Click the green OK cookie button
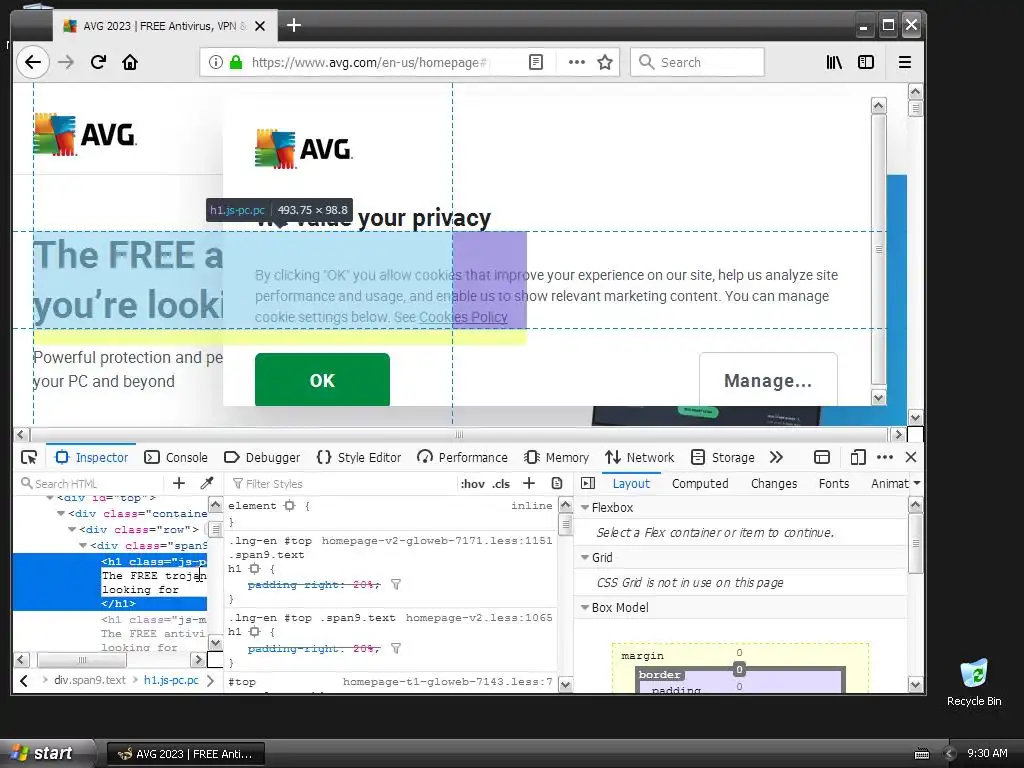This screenshot has height=768, width=1024. pyautogui.click(x=322, y=380)
